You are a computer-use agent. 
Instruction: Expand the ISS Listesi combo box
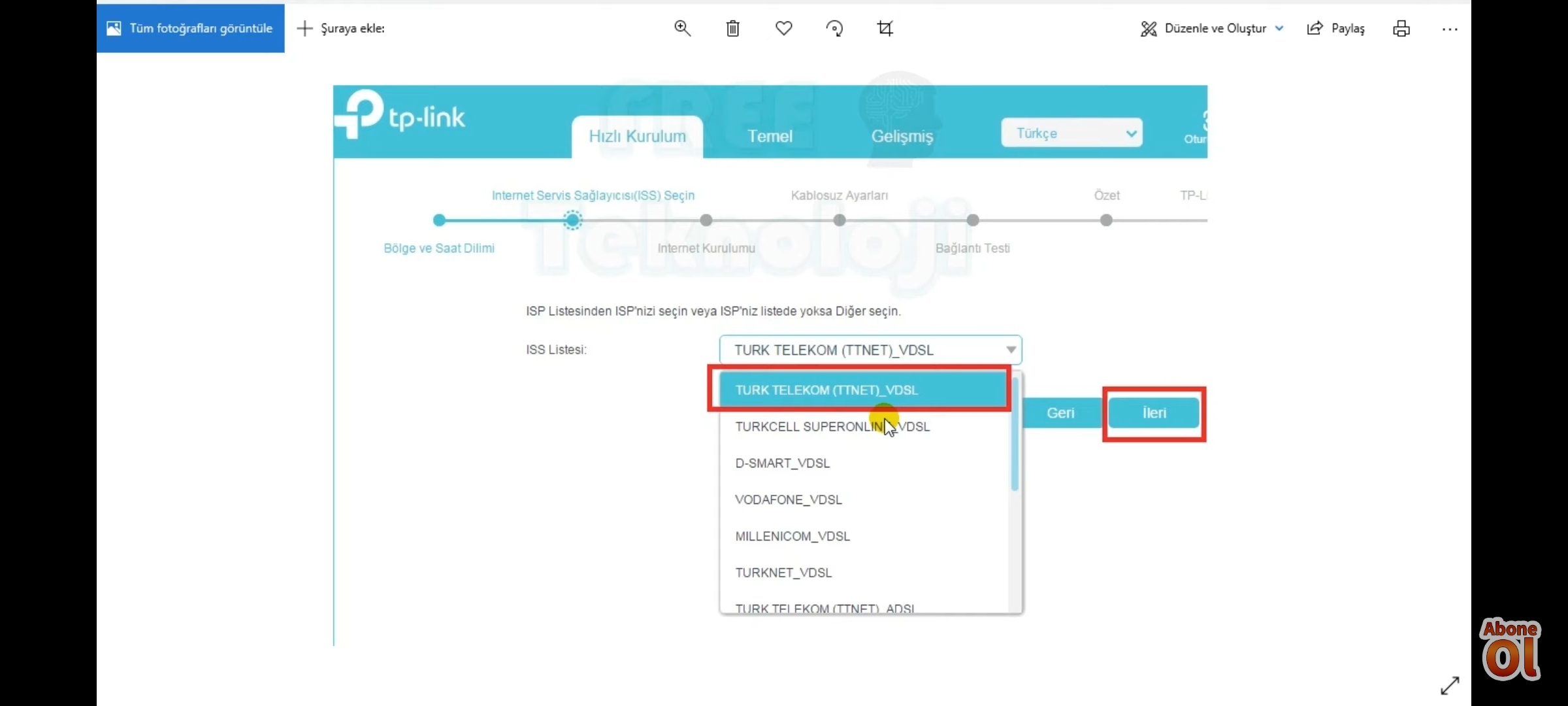(870, 350)
